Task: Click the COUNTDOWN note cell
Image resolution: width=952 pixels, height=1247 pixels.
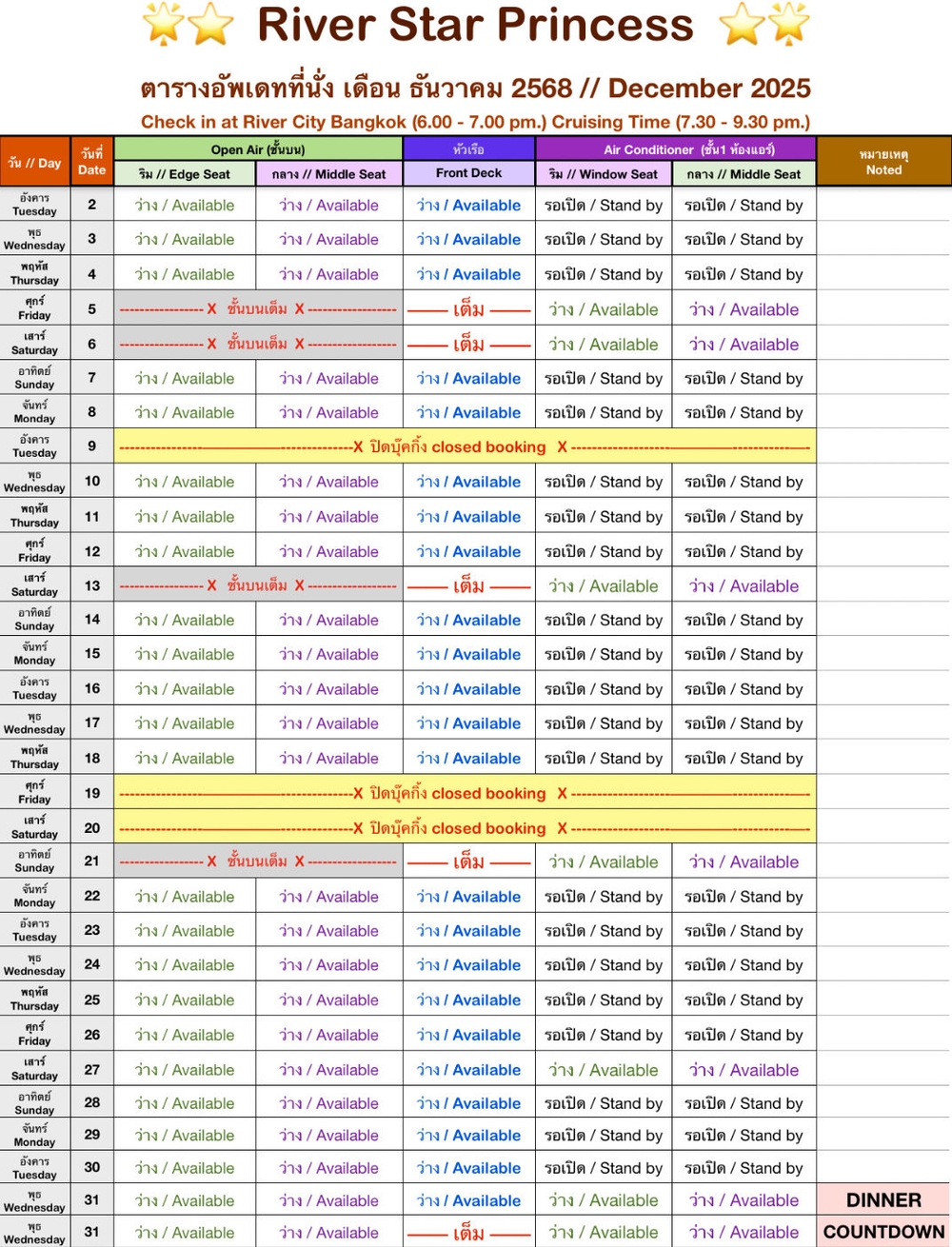Action: tap(883, 1232)
